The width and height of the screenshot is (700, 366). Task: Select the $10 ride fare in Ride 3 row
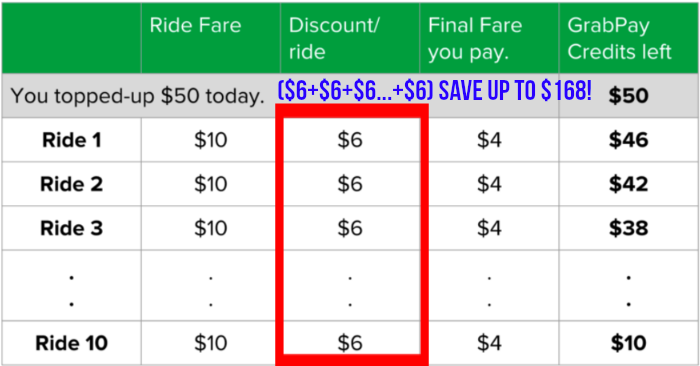[211, 228]
